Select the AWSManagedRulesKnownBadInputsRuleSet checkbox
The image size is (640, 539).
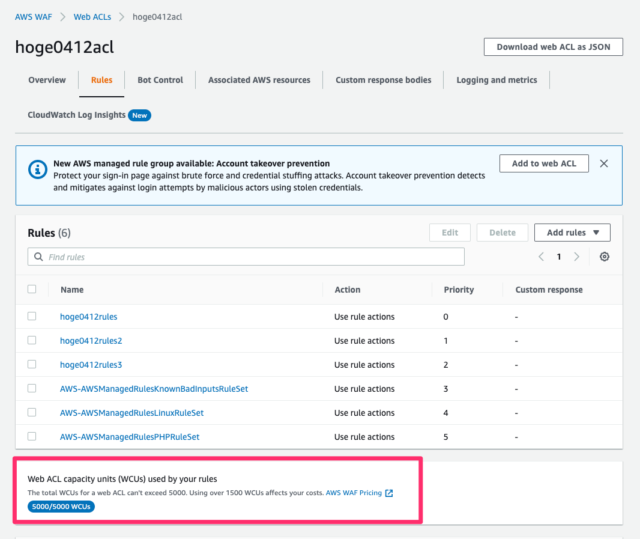[x=32, y=388]
